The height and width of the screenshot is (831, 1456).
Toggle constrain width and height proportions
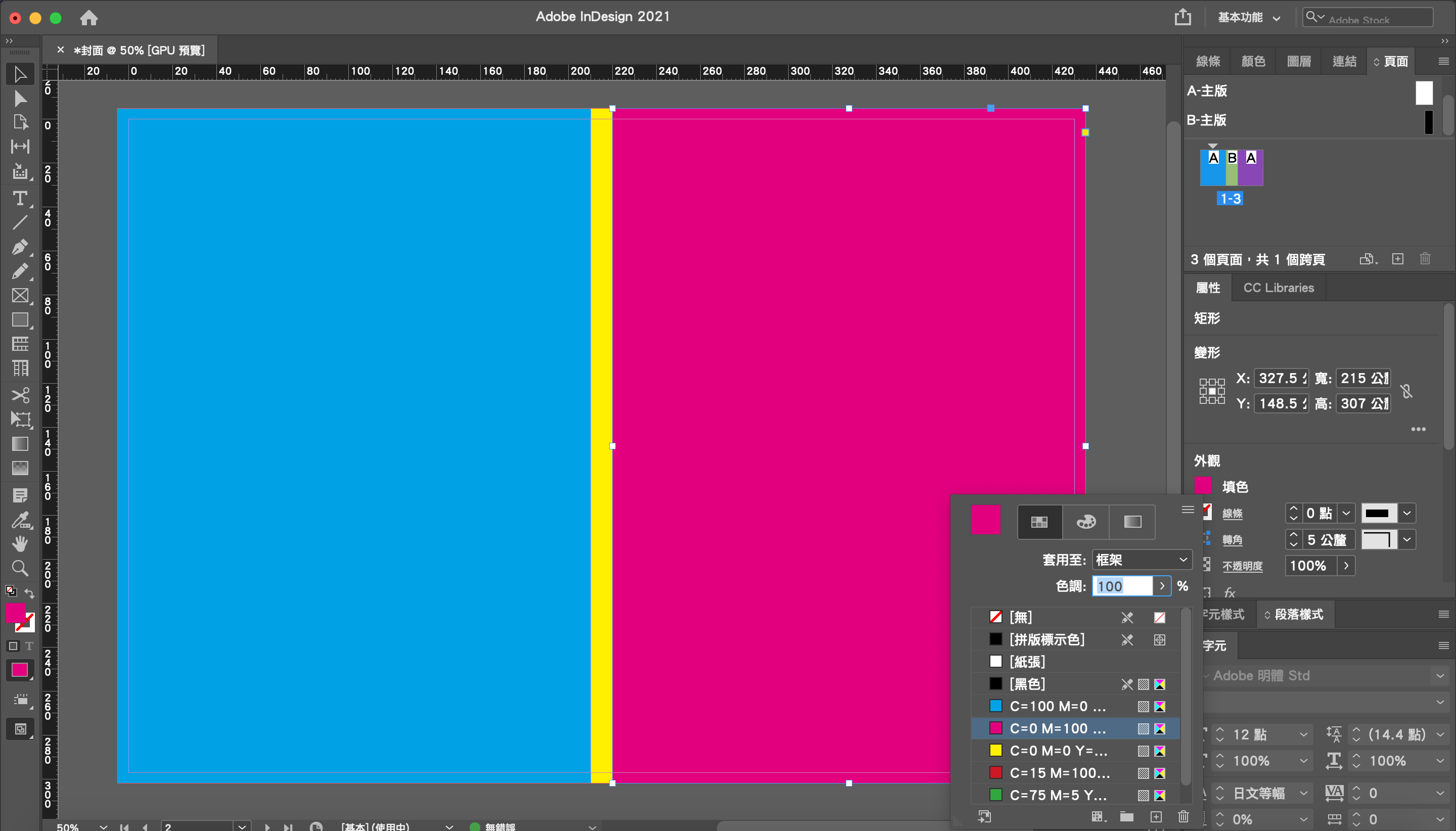[1406, 391]
